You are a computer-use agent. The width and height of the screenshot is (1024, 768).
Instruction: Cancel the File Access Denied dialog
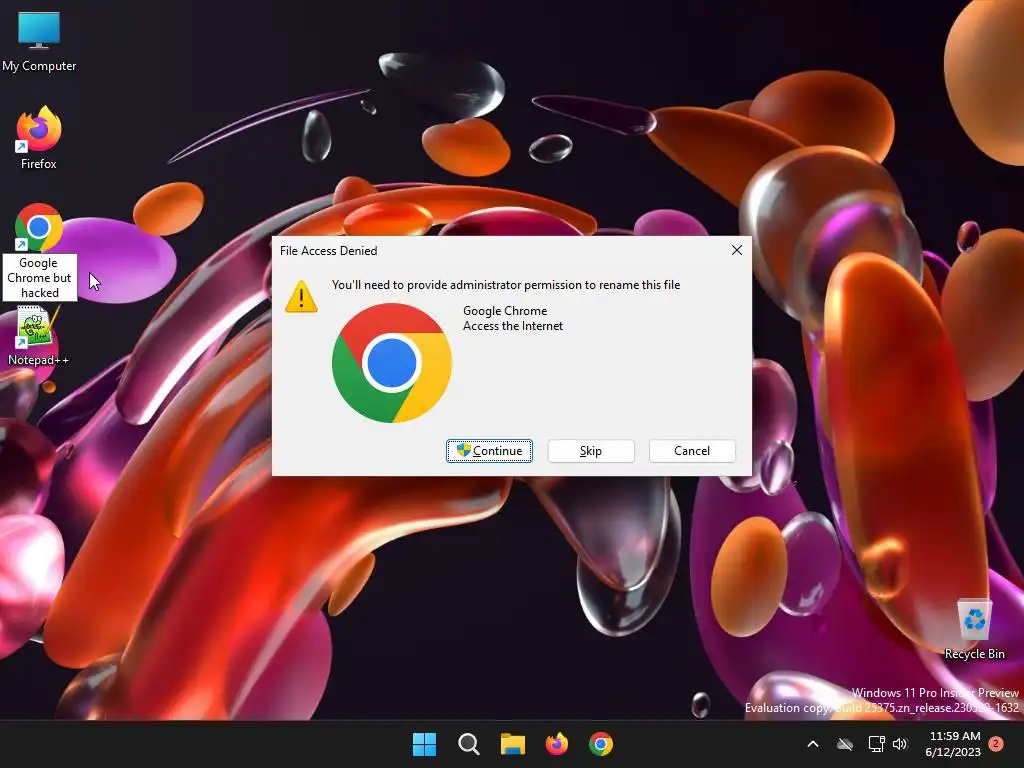(692, 451)
